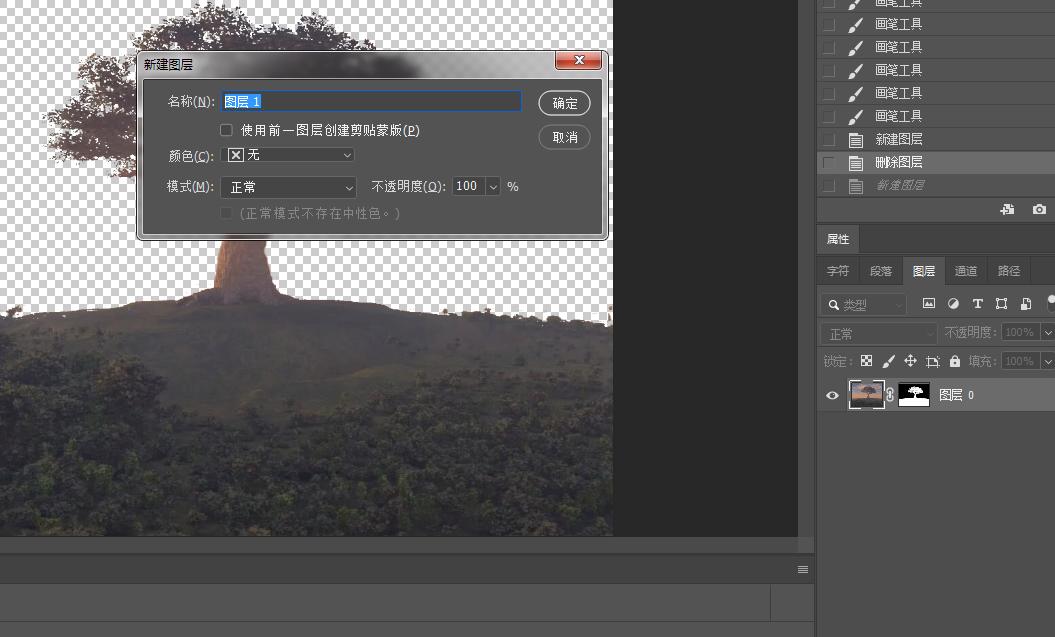Expand the 填充 dropdown arrow
Viewport: 1055px width, 637px height.
tap(1048, 361)
